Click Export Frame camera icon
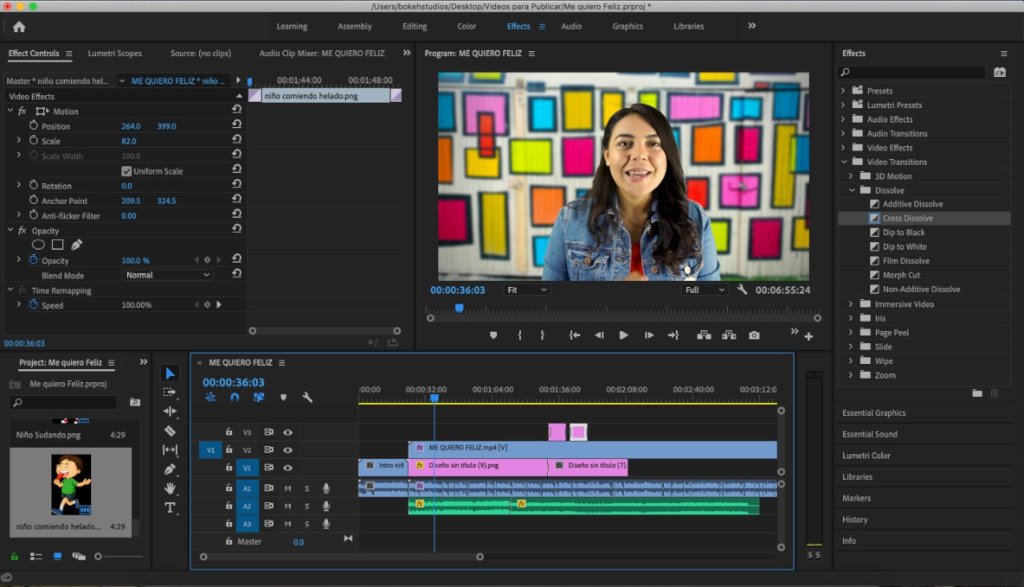This screenshot has height=587, width=1024. [754, 335]
